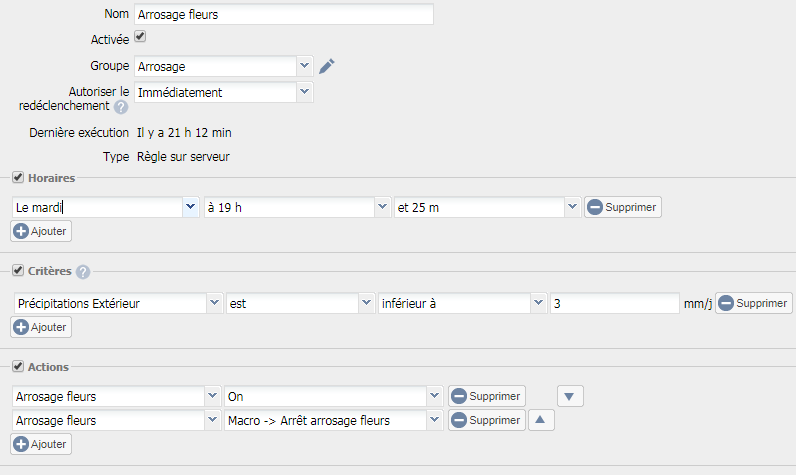Image resolution: width=796 pixels, height=475 pixels.
Task: Toggle the Actions section checkbox
Action: [x=18, y=366]
